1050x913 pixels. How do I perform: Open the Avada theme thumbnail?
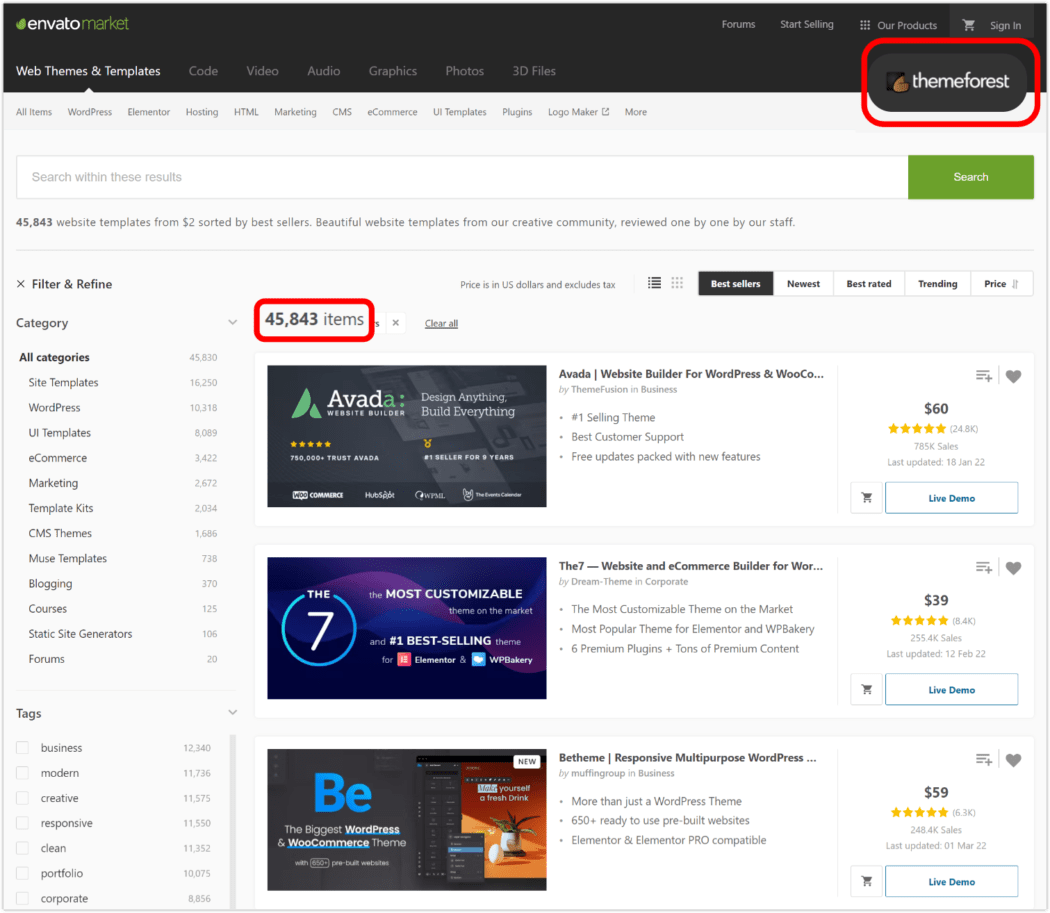[406, 436]
